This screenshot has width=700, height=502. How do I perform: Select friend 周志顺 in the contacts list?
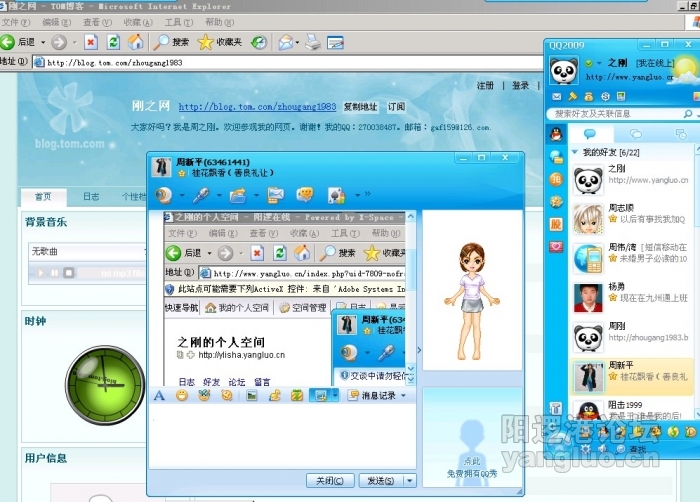click(x=632, y=219)
